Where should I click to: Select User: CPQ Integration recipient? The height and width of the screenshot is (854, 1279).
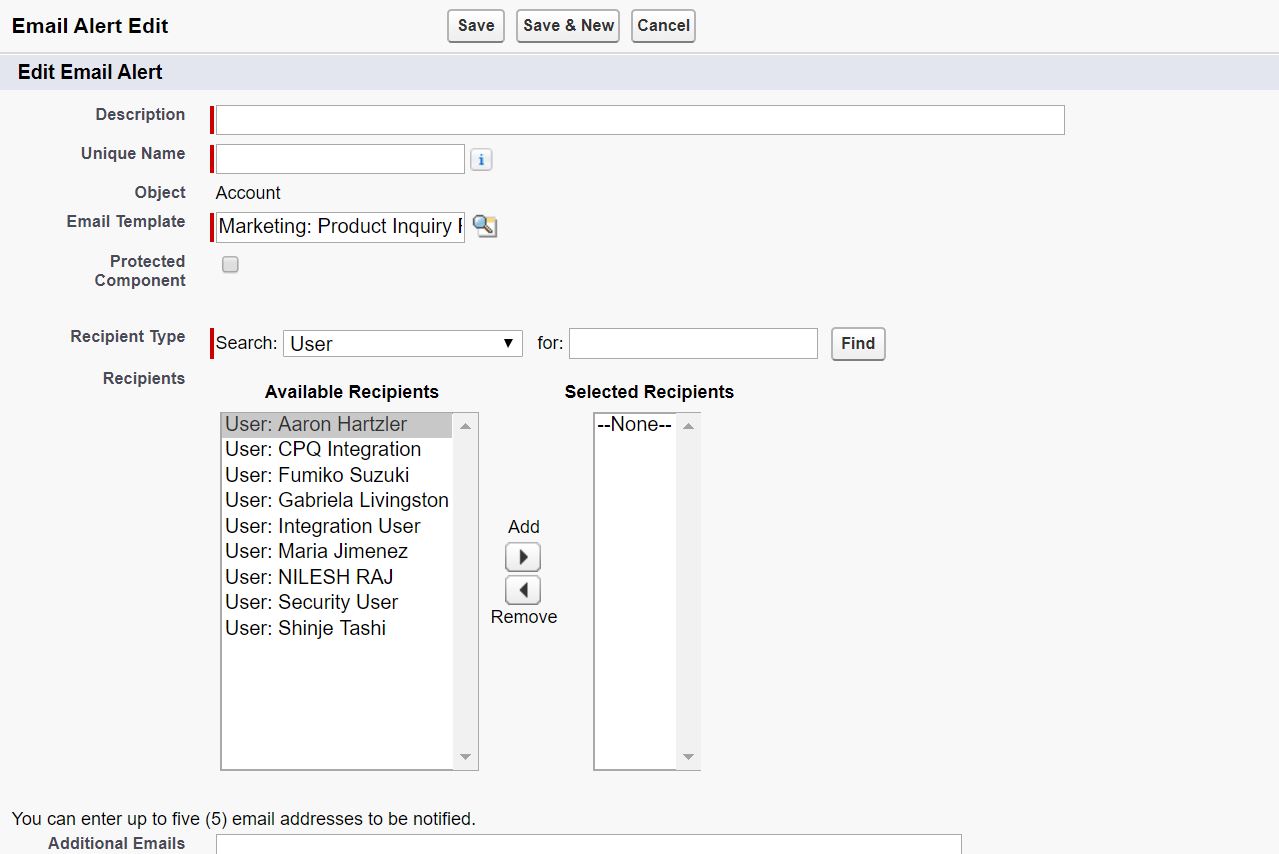337,450
